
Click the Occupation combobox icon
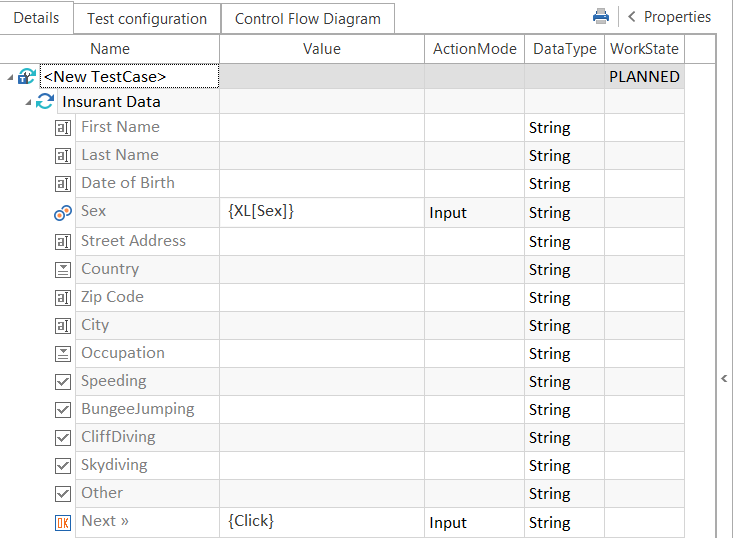(x=62, y=353)
